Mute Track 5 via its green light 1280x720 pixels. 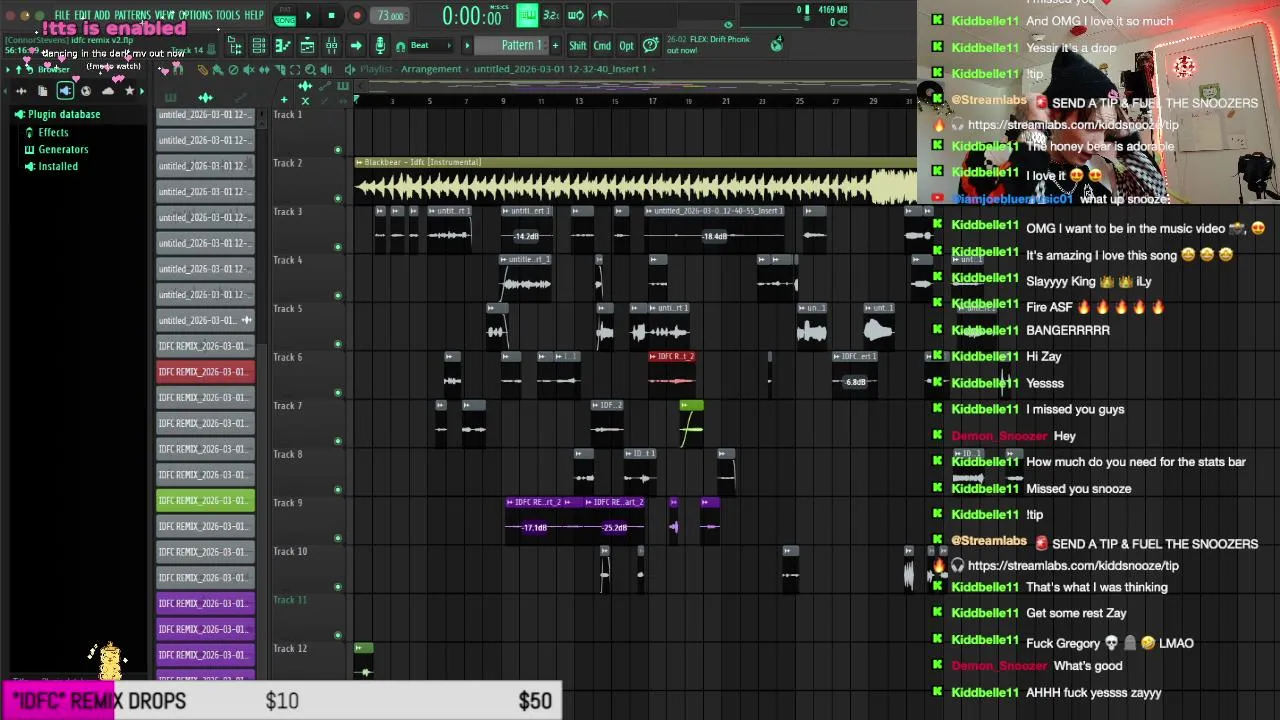coord(337,344)
